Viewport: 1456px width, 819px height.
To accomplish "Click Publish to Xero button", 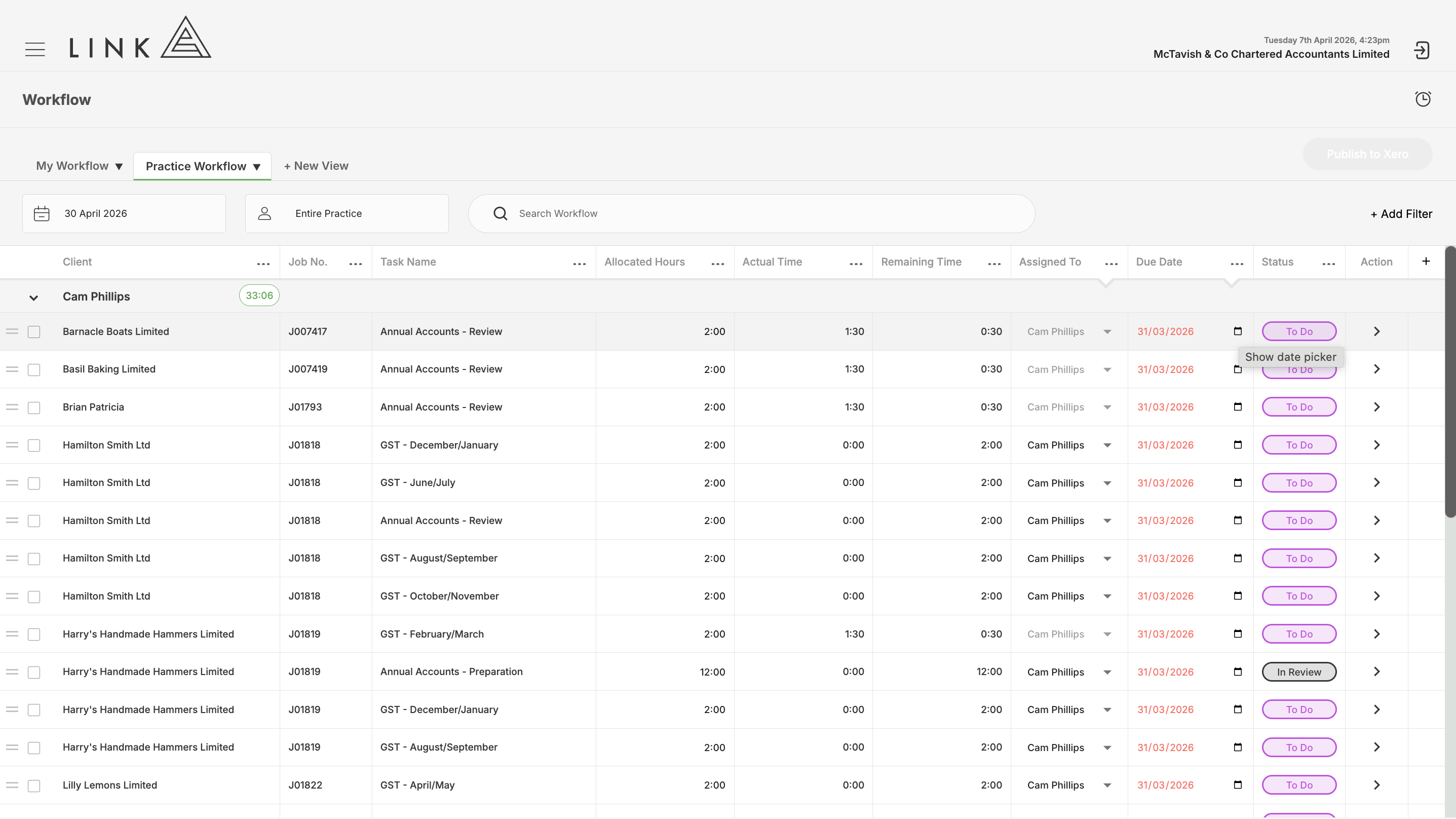I will [x=1367, y=154].
